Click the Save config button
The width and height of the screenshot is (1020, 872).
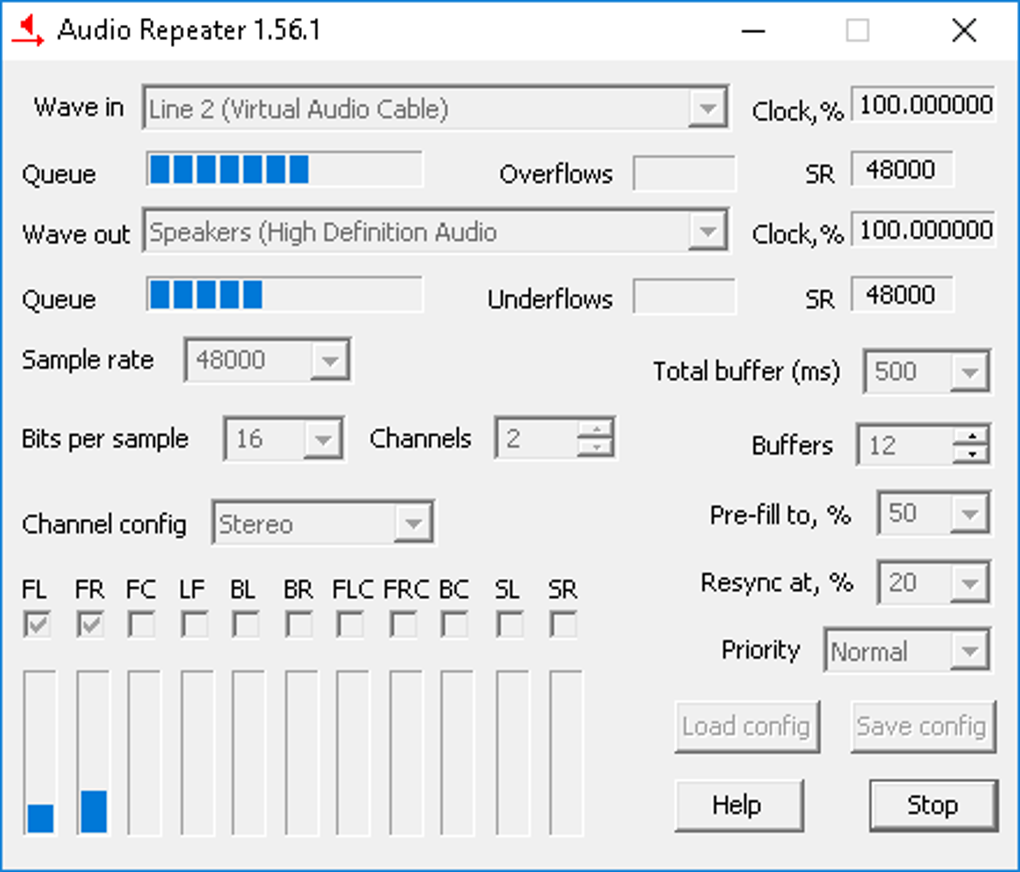923,727
